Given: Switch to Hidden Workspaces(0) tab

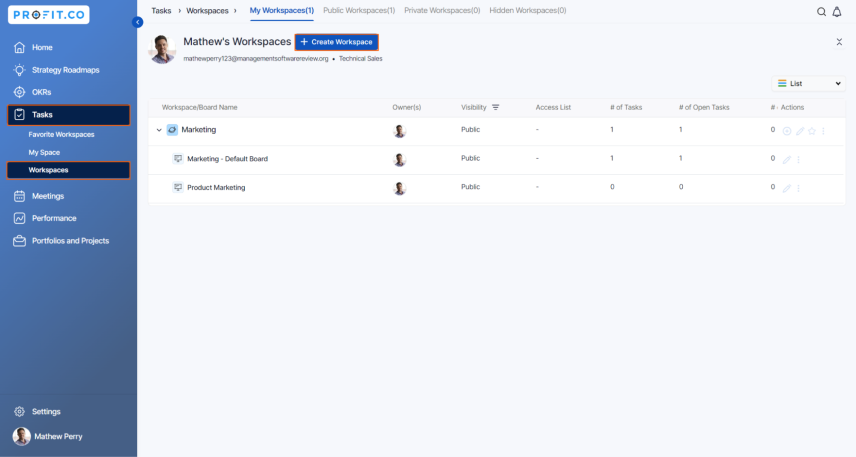Looking at the screenshot, I should tap(527, 10).
